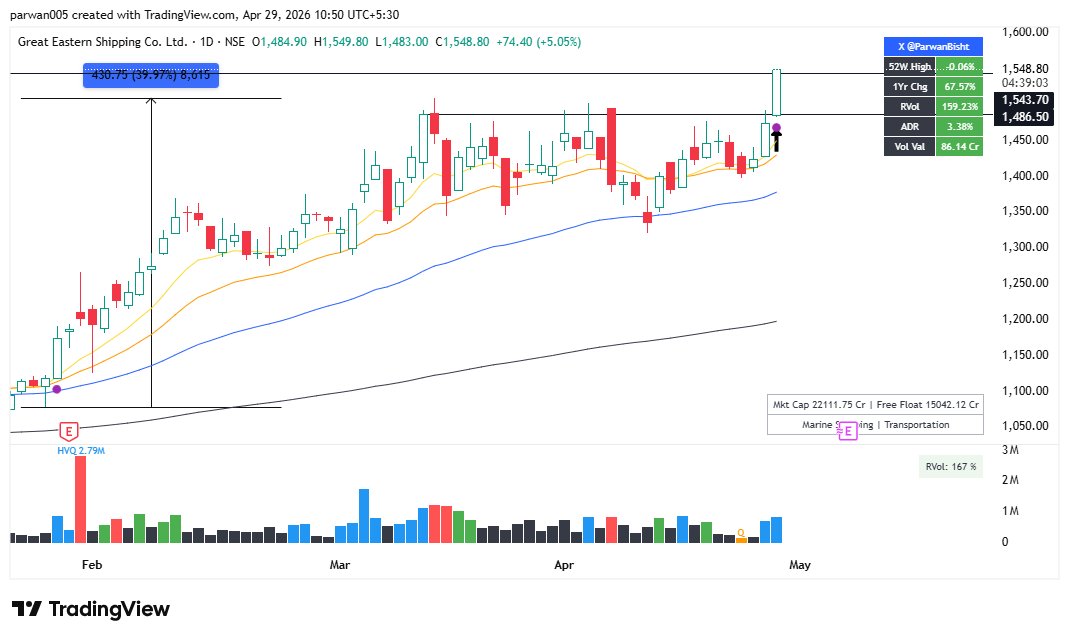
Task: Click the ADR value 3.38%
Action: click(x=959, y=126)
